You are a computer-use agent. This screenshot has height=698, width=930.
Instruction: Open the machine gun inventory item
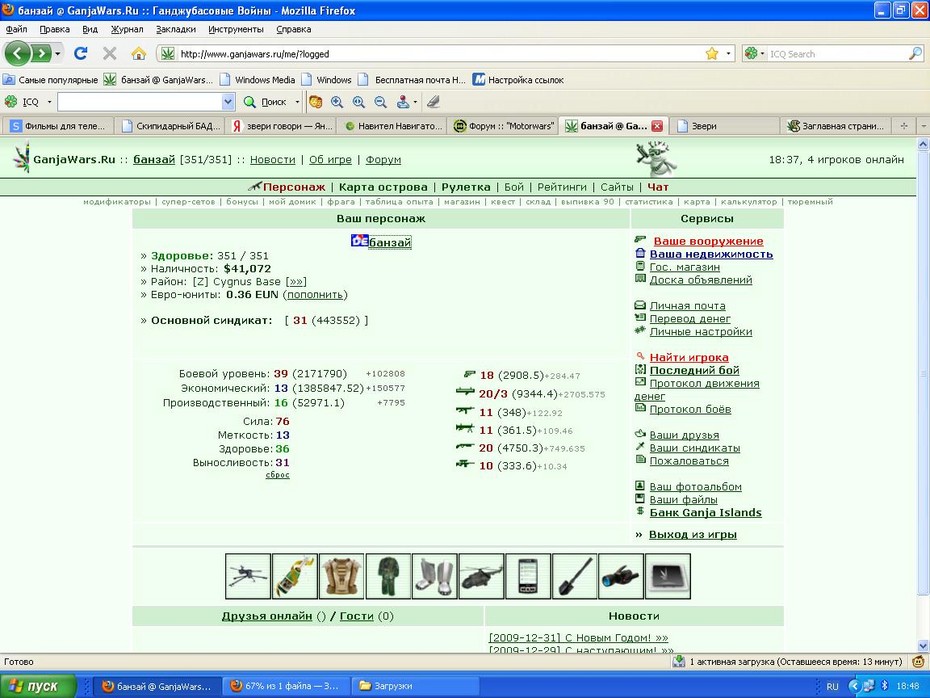(x=248, y=576)
